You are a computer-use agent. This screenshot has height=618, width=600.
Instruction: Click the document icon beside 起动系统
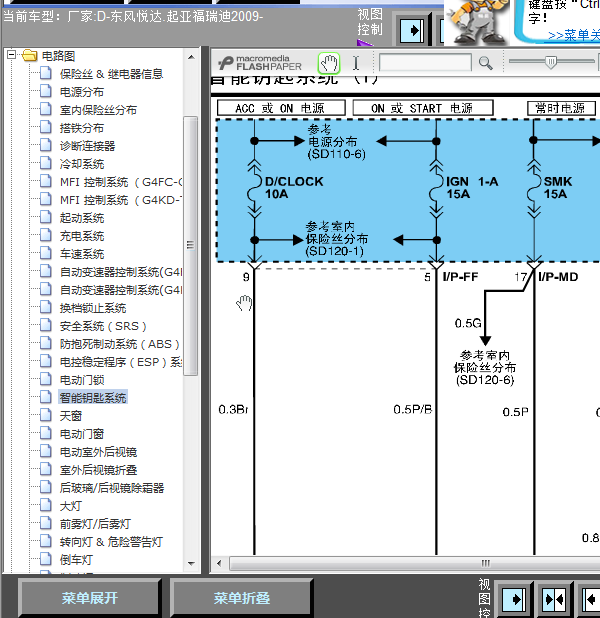coord(46,217)
